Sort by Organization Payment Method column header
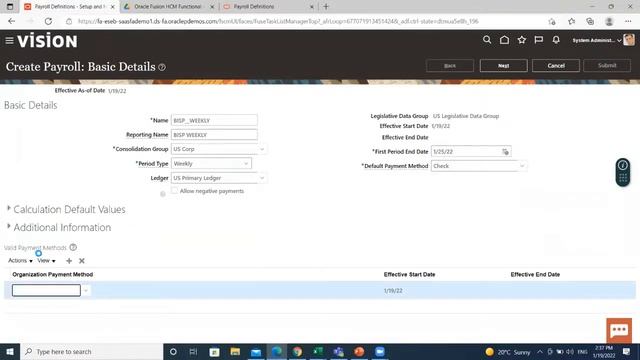The width and height of the screenshot is (640, 360). [x=53, y=275]
